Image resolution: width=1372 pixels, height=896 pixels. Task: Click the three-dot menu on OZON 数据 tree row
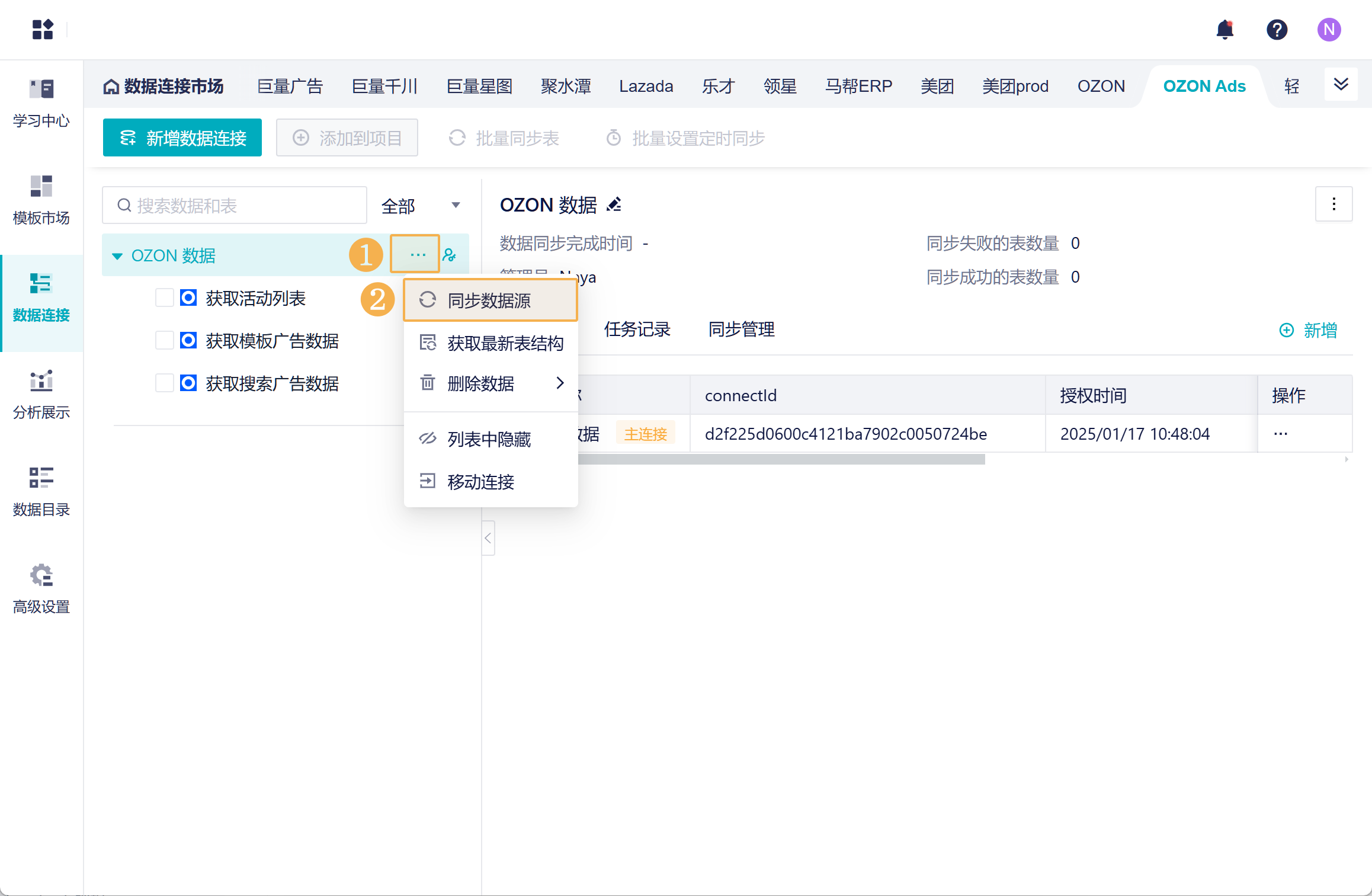(418, 255)
